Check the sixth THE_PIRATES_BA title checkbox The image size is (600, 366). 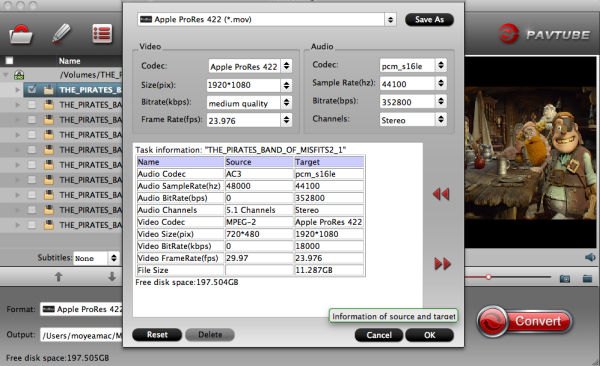coord(32,165)
